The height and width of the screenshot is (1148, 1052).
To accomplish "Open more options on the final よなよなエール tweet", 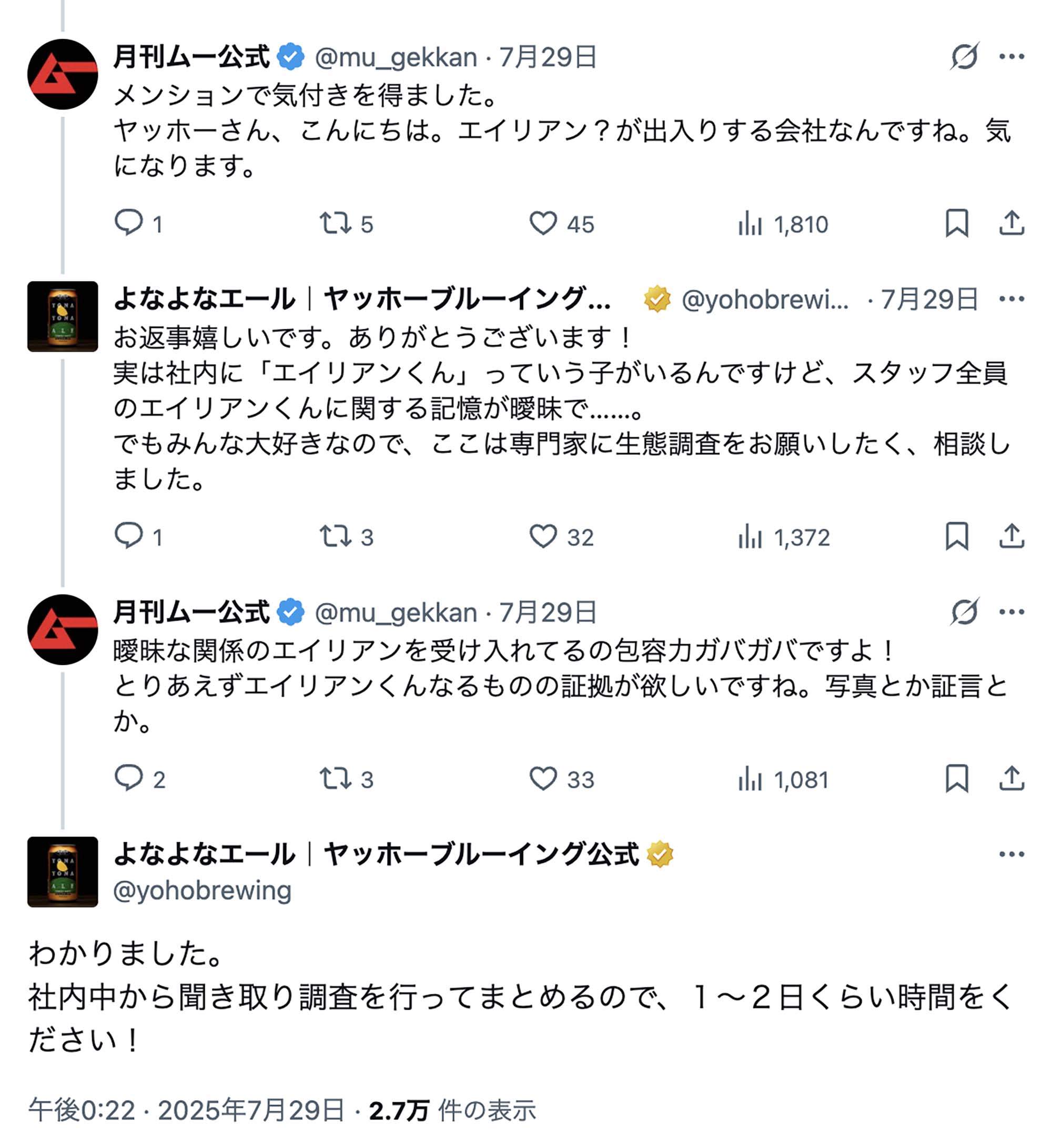I will click(x=1011, y=854).
